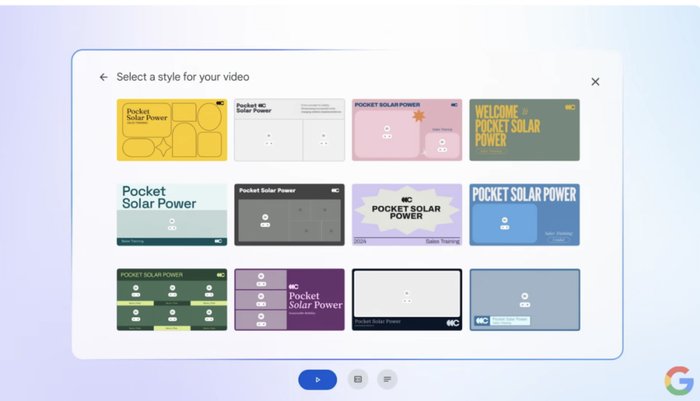Select the slate blue style thumbnail

[525, 300]
